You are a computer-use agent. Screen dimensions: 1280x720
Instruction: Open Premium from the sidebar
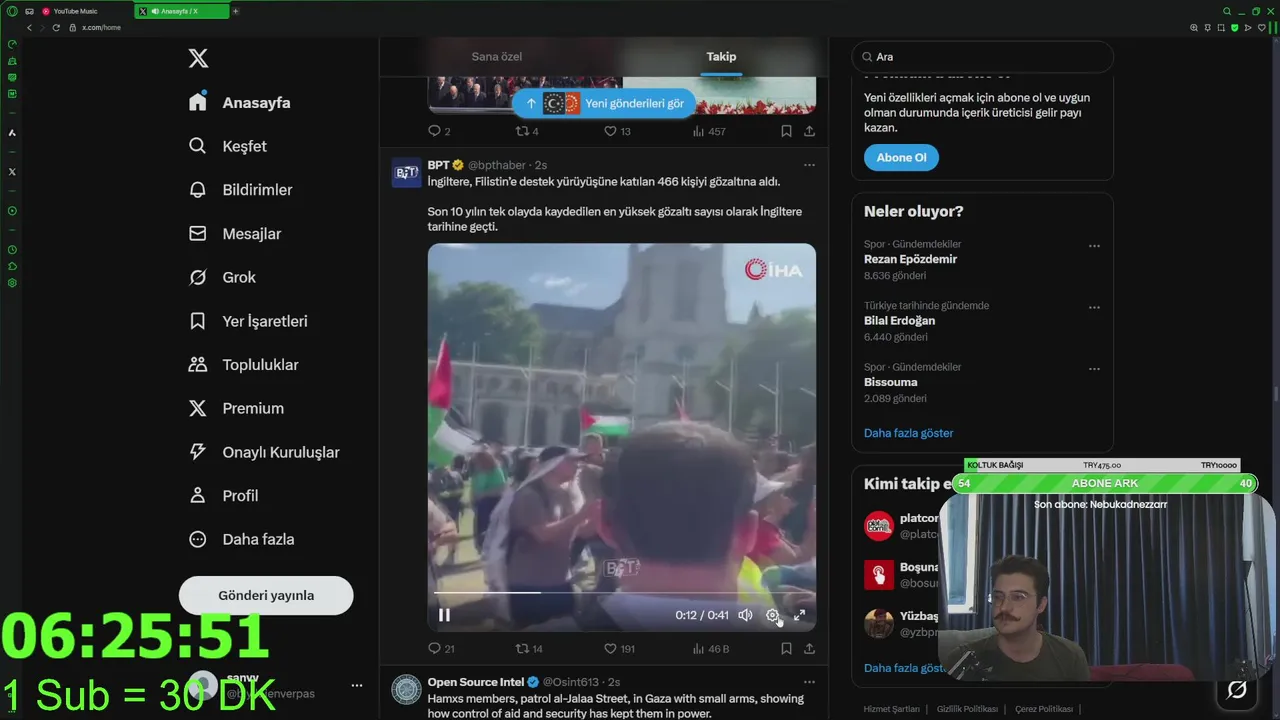click(x=236, y=408)
